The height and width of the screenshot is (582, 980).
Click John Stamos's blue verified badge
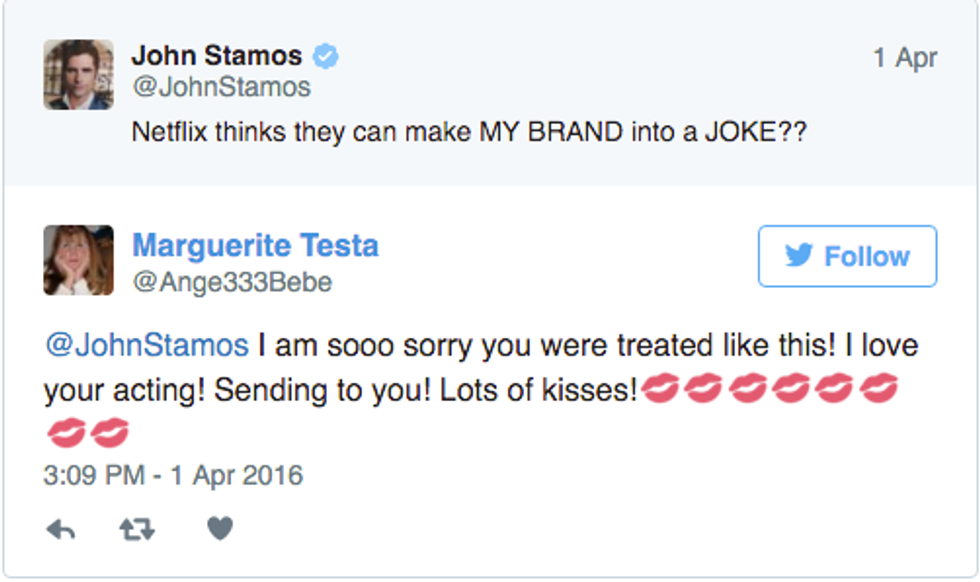click(x=325, y=56)
